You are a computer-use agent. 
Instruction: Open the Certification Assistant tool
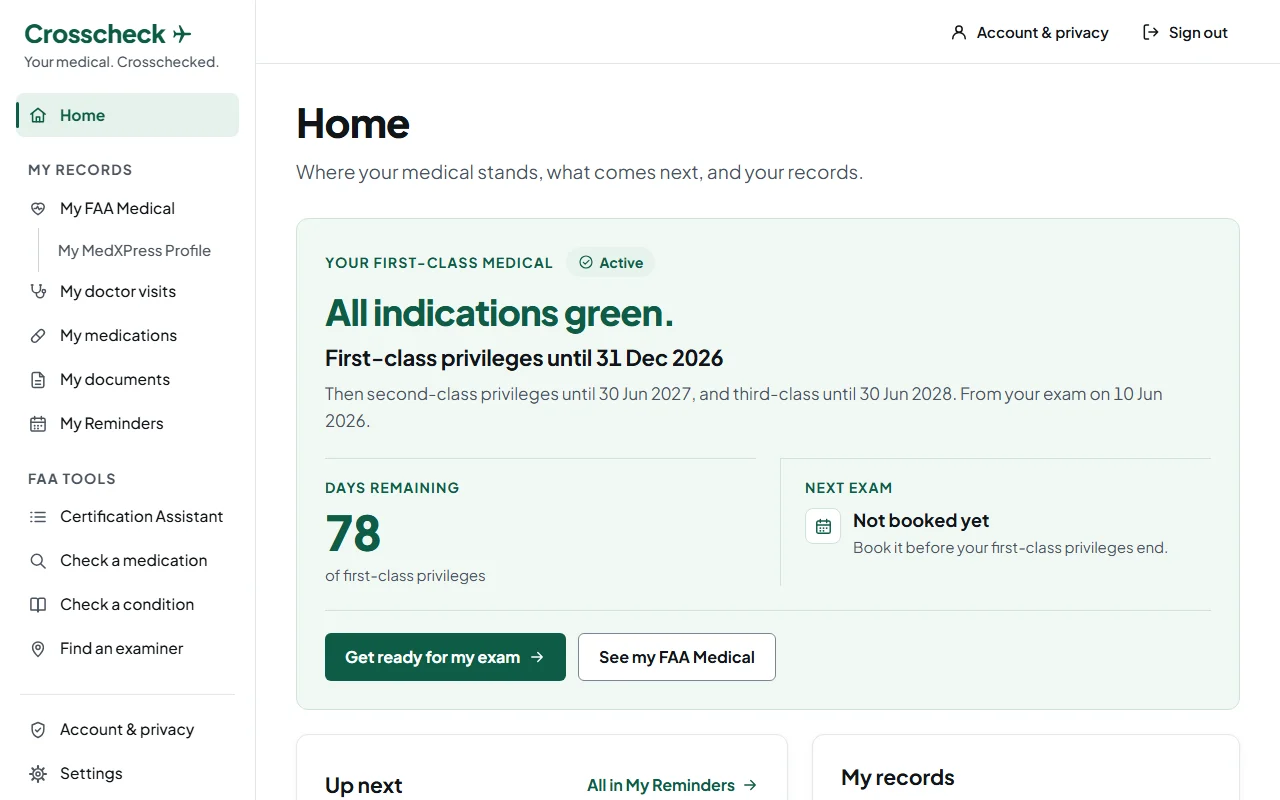127,516
